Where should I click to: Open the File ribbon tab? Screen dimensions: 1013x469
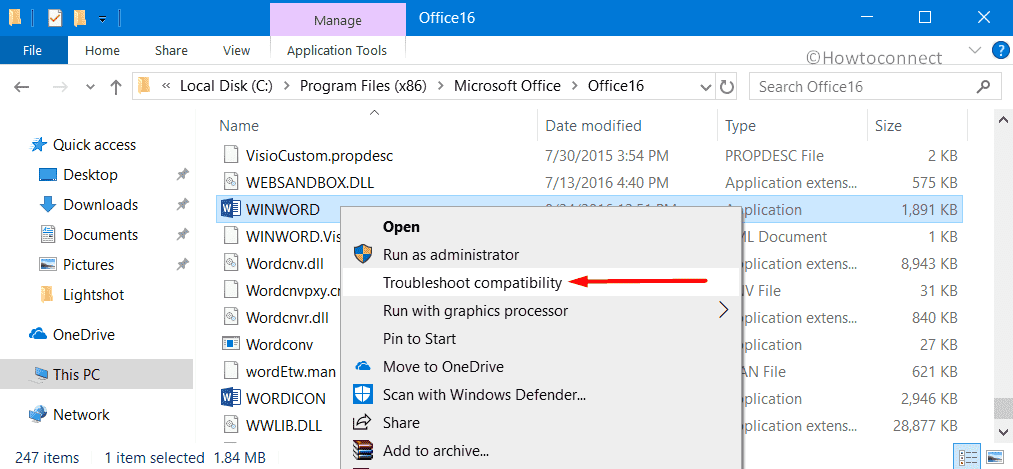pos(32,50)
